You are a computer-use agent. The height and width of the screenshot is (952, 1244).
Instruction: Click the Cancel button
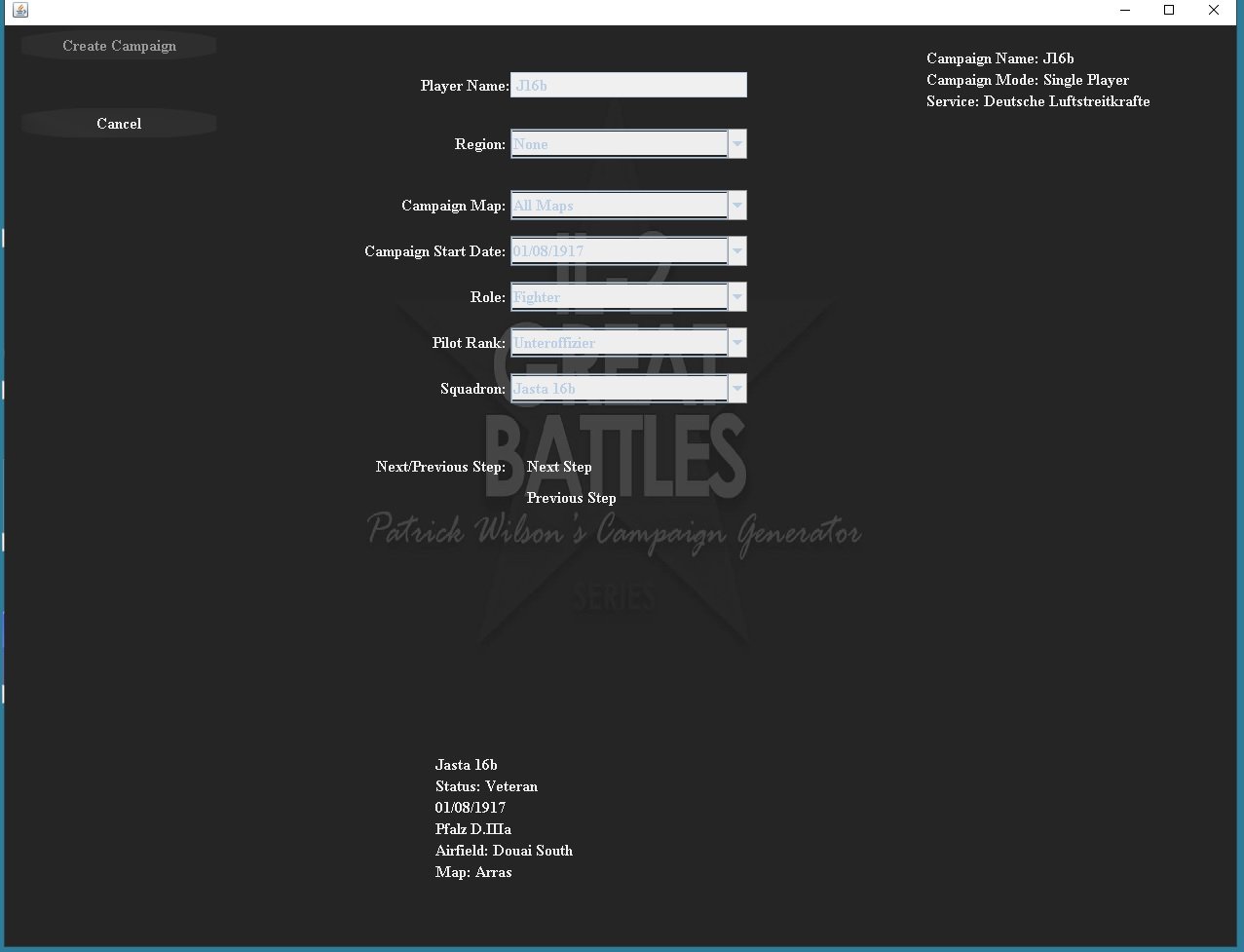click(119, 124)
